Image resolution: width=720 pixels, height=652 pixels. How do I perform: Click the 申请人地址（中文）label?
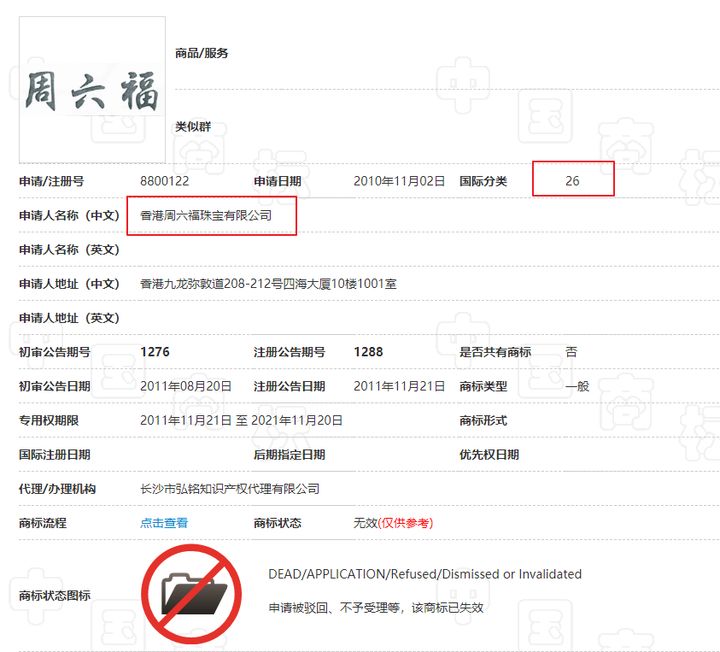[69, 284]
